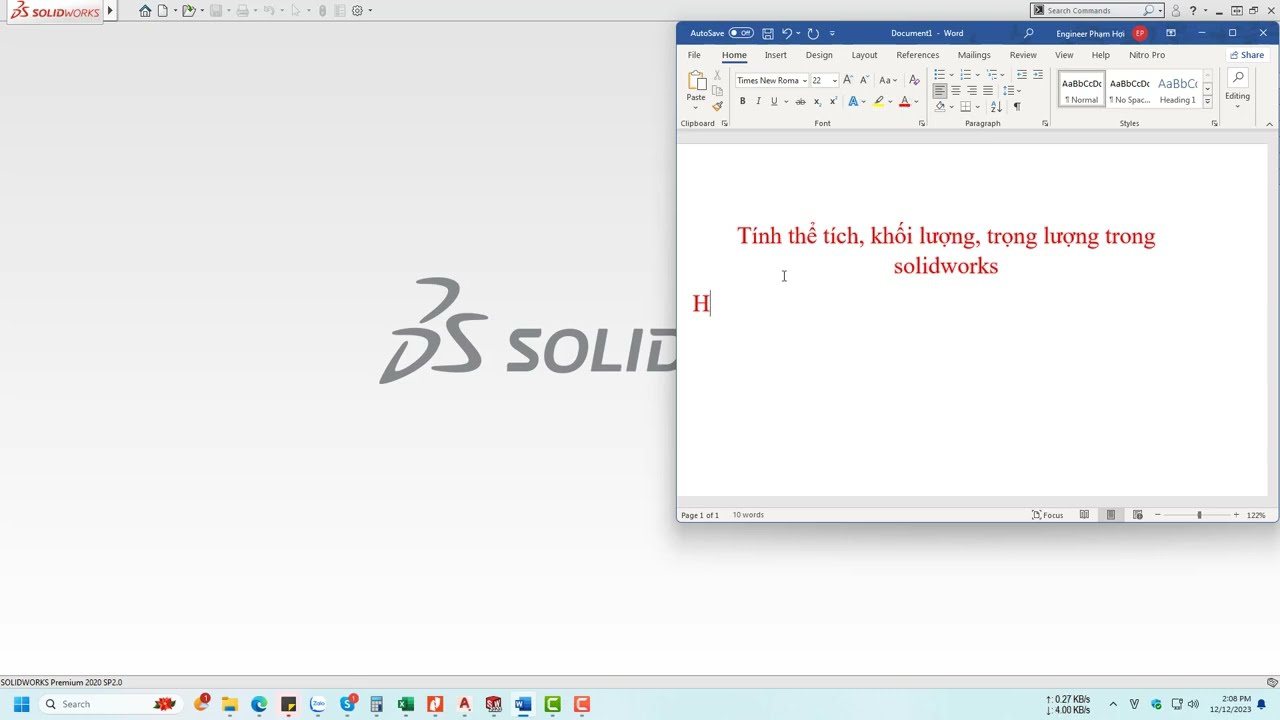
Task: Switch to Read Mode view in status bar
Action: [x=1084, y=515]
